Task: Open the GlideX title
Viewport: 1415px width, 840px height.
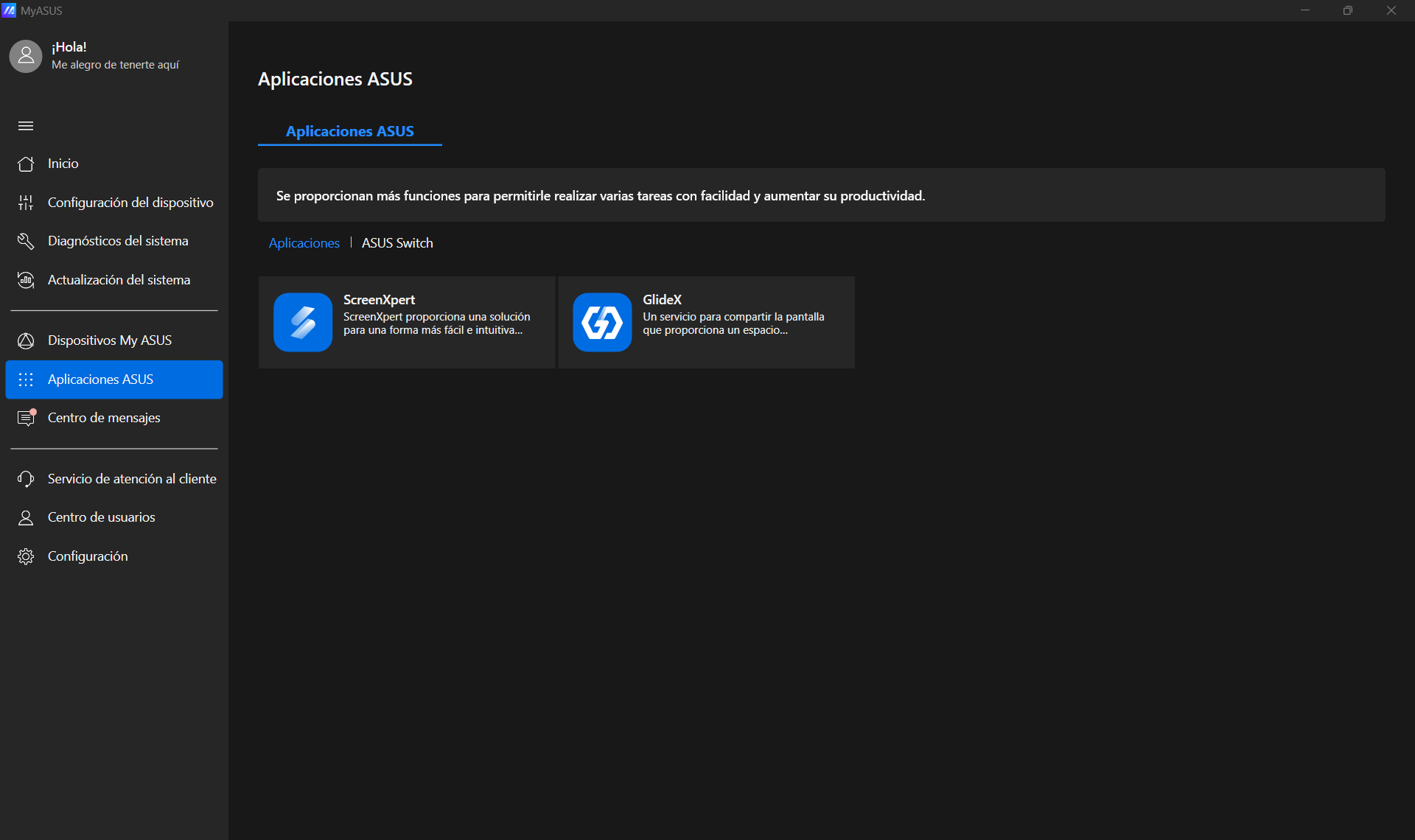Action: (x=662, y=300)
